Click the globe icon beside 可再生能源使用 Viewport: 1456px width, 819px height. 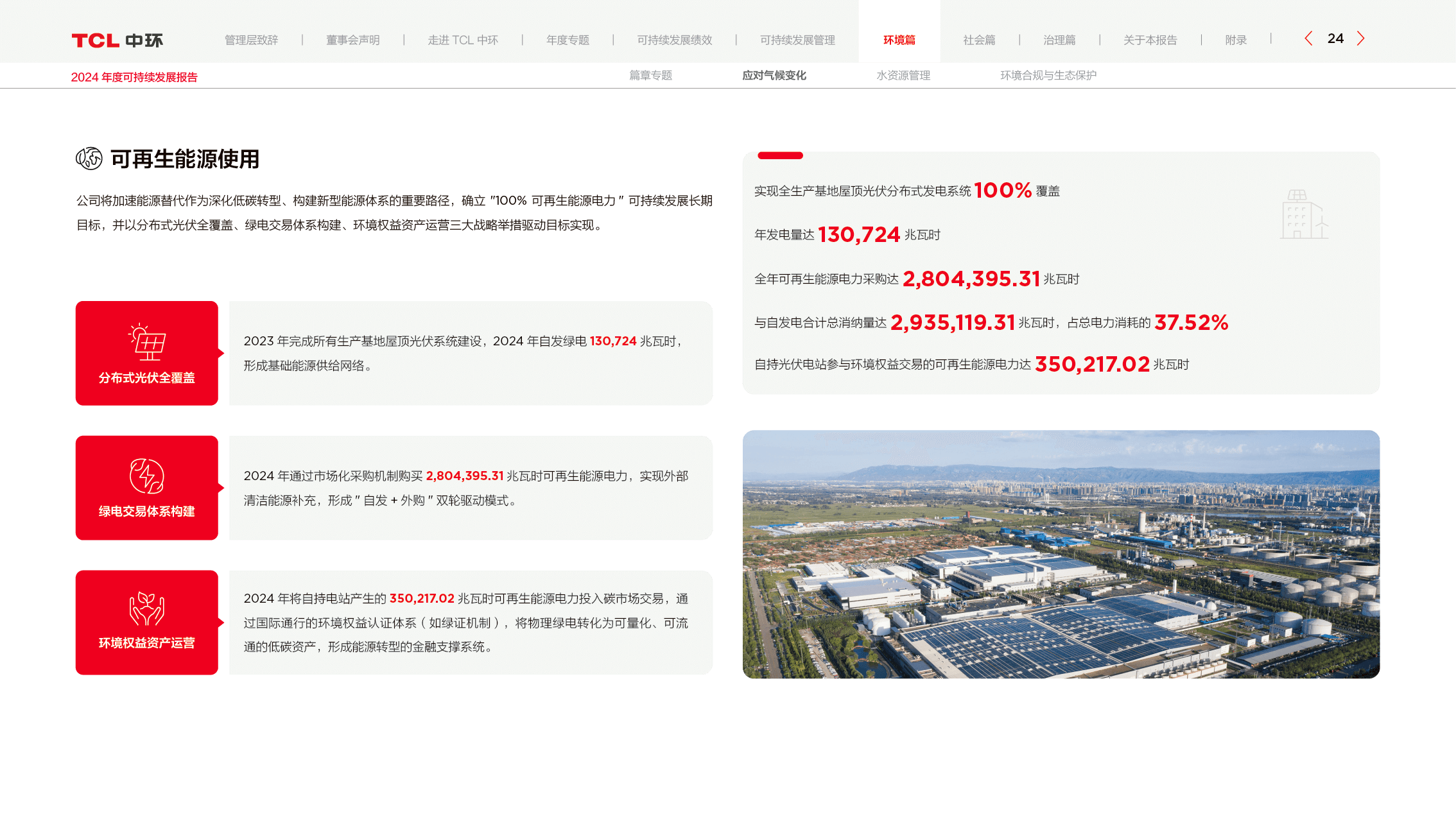pos(89,158)
